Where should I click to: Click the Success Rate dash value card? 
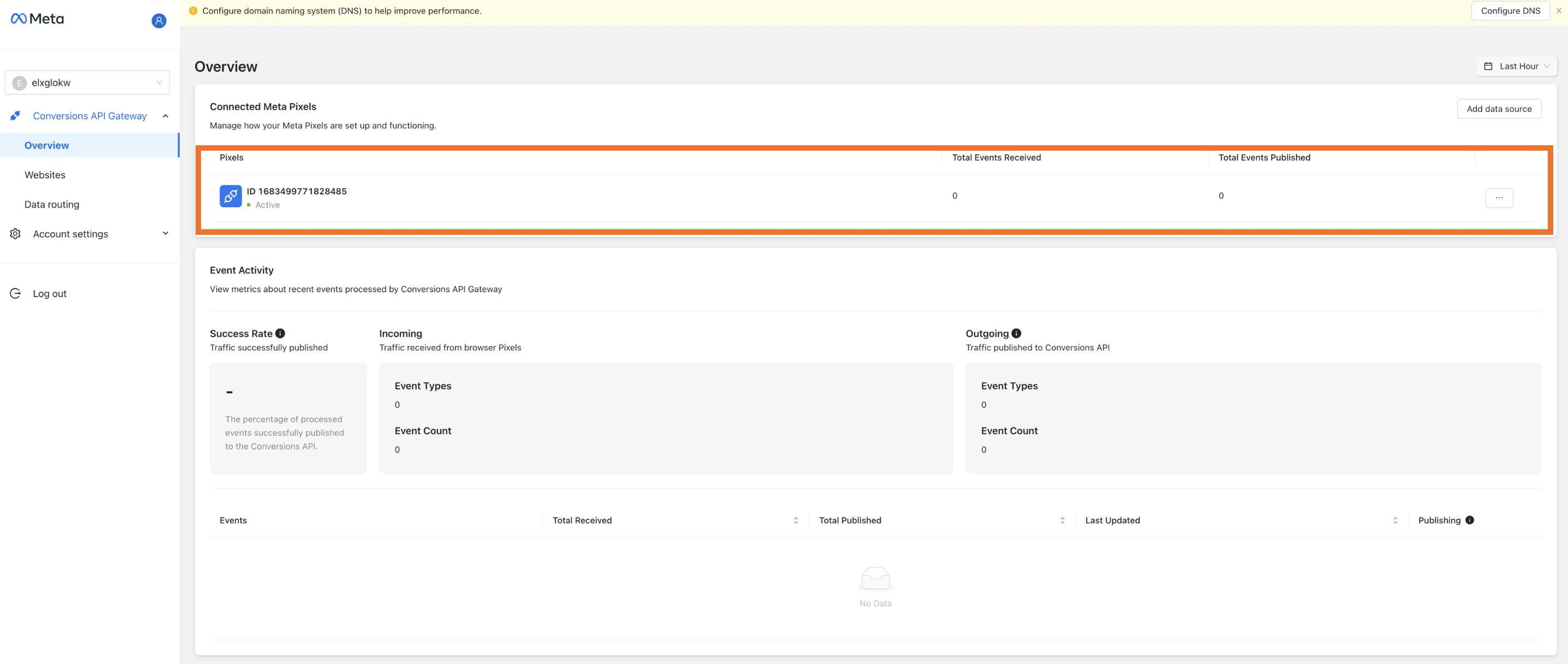coord(288,419)
